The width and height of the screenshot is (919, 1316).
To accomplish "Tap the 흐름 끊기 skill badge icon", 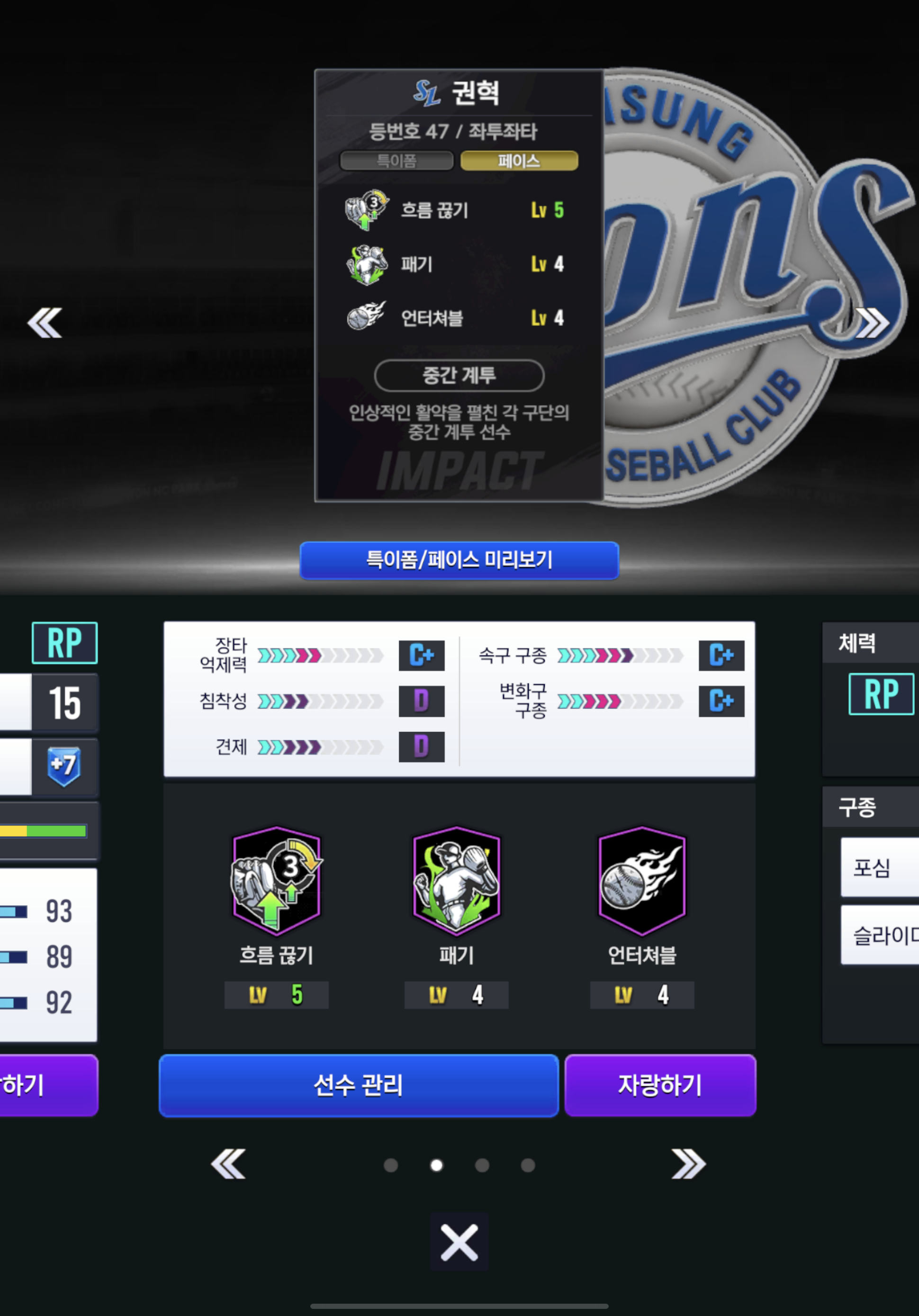I will pos(276,880).
